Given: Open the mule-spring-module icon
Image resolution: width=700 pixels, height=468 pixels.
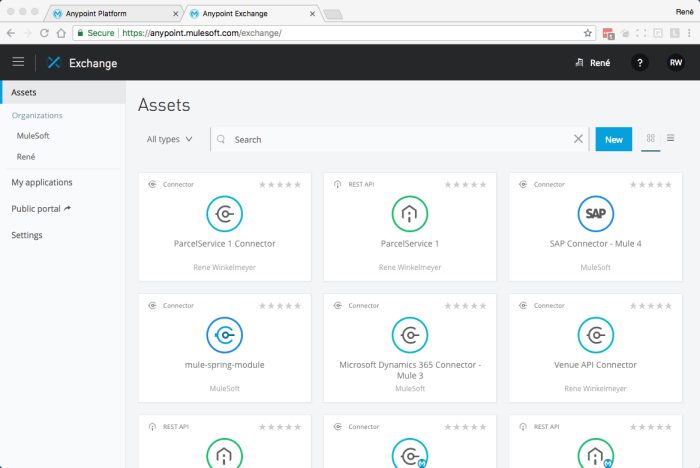Looking at the screenshot, I should [225, 335].
